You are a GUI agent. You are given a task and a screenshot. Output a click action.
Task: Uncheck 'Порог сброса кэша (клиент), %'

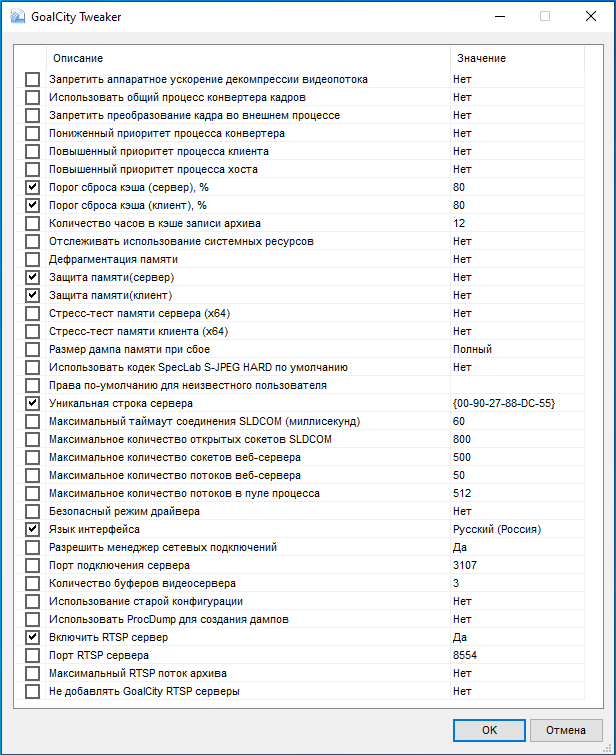[32, 205]
